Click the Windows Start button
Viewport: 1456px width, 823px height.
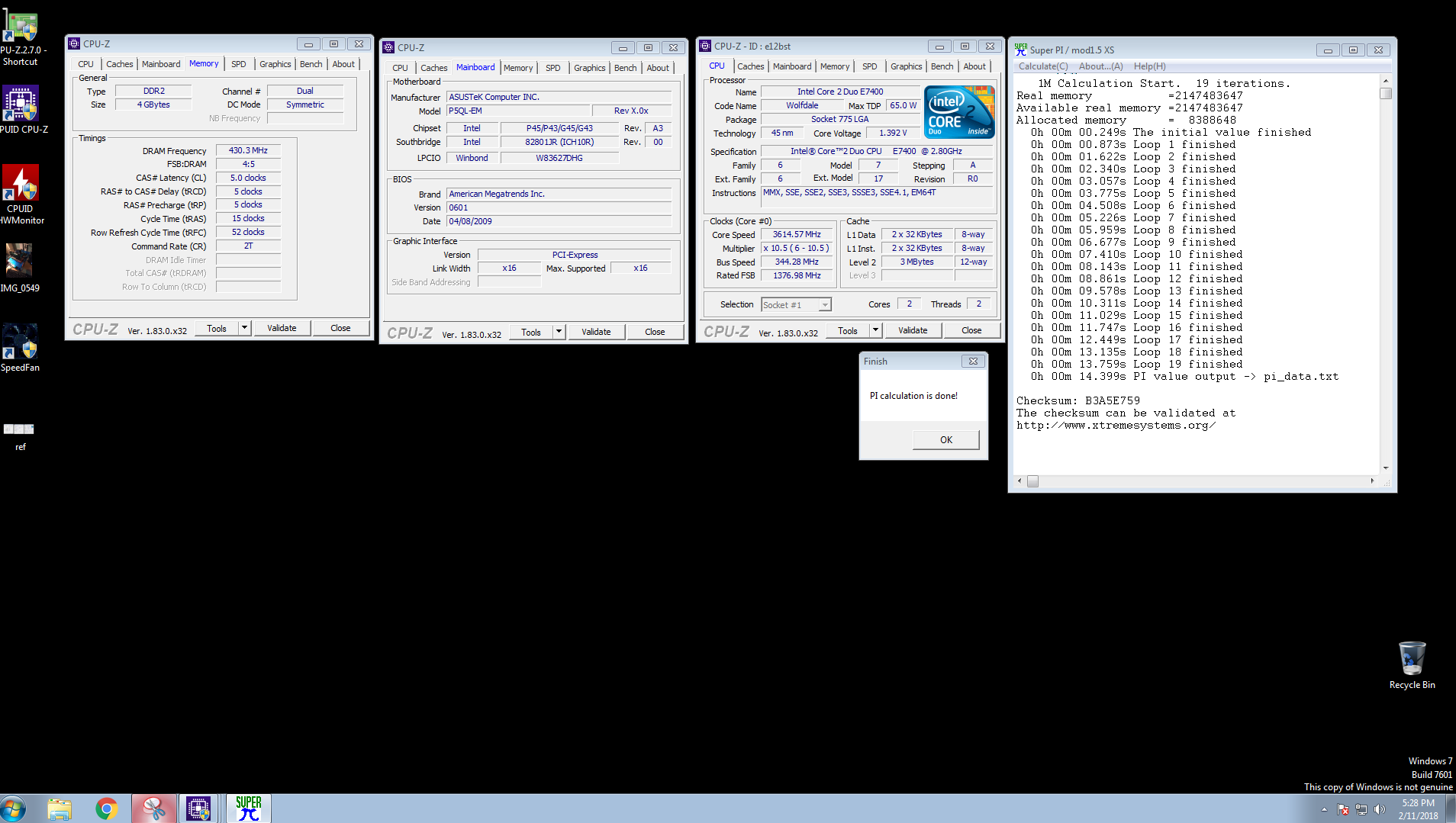point(14,809)
